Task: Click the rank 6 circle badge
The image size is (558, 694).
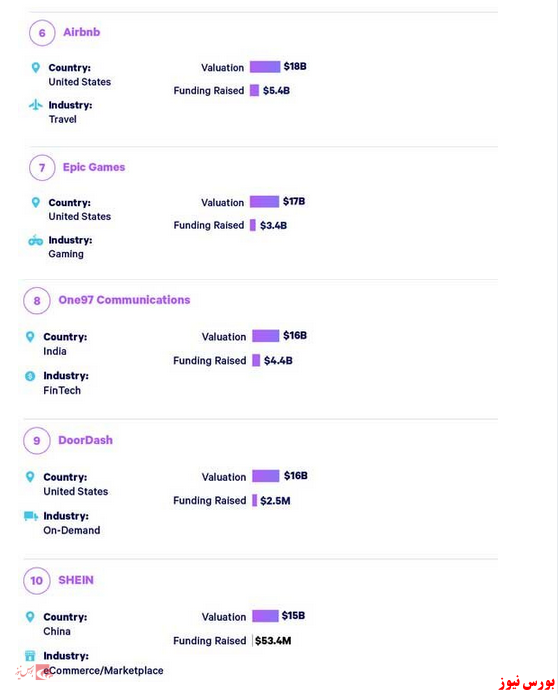Action: (x=42, y=33)
